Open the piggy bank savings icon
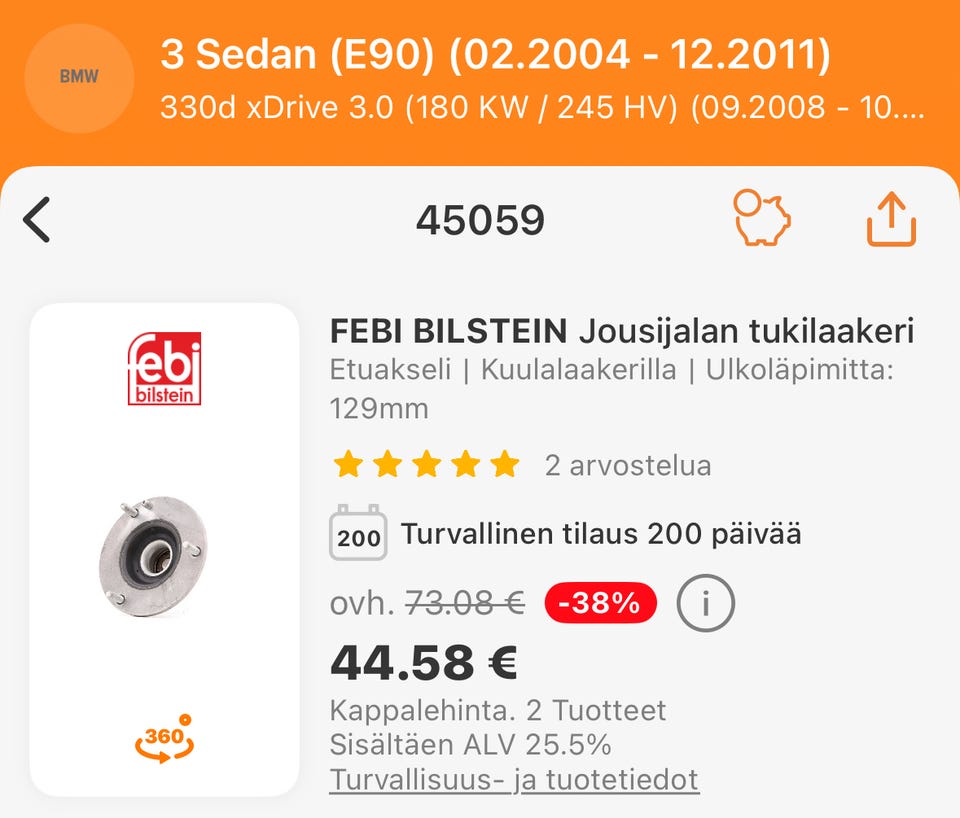 pos(762,219)
